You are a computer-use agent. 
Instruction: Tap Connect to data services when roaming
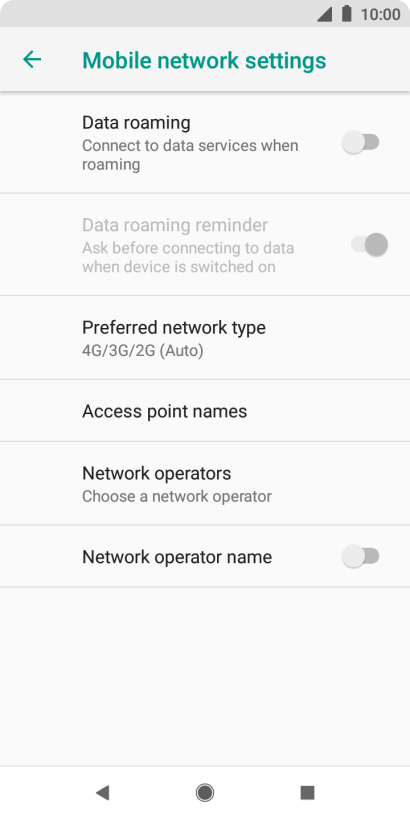click(190, 155)
